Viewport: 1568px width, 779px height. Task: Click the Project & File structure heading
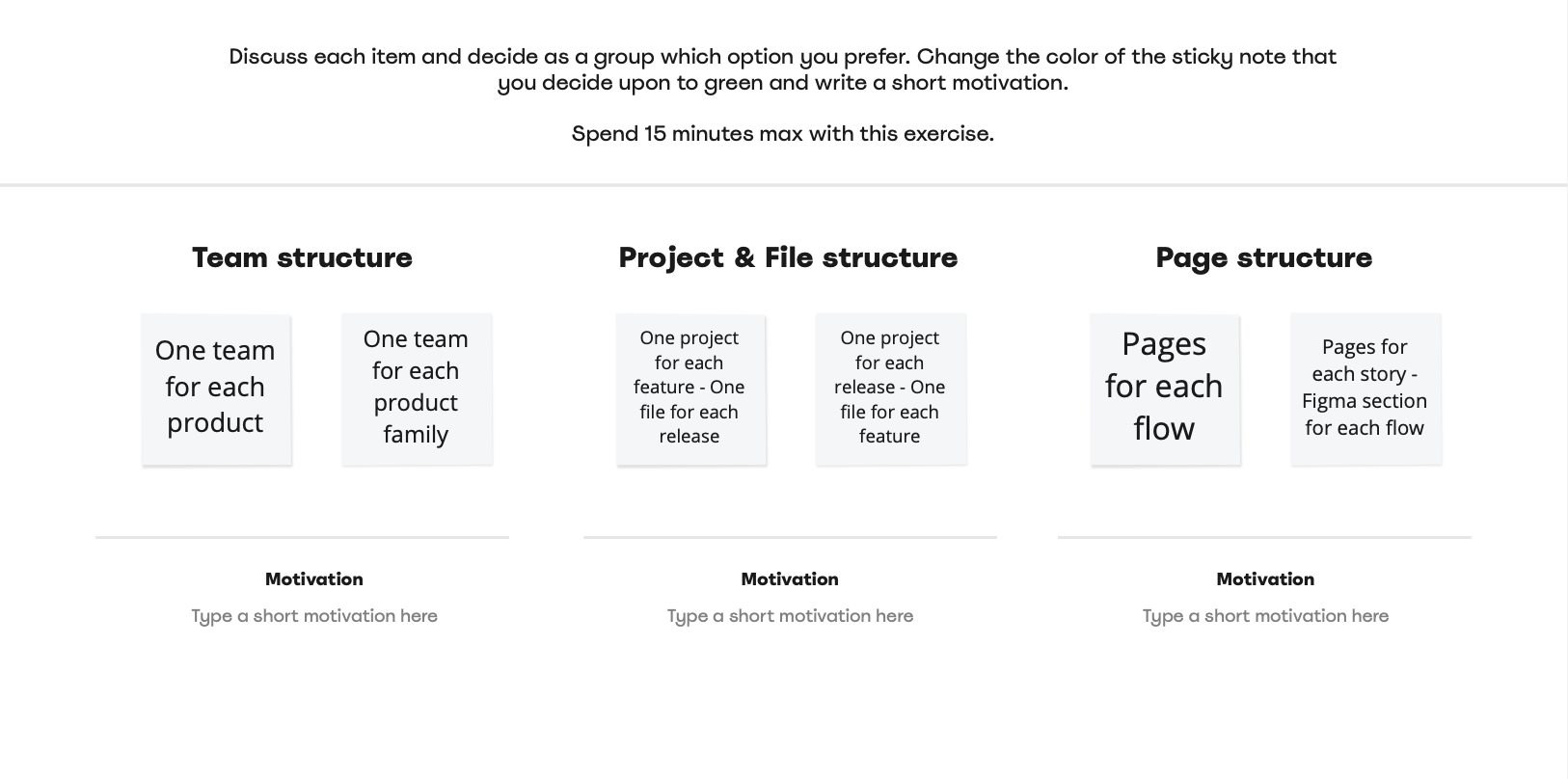(x=788, y=257)
